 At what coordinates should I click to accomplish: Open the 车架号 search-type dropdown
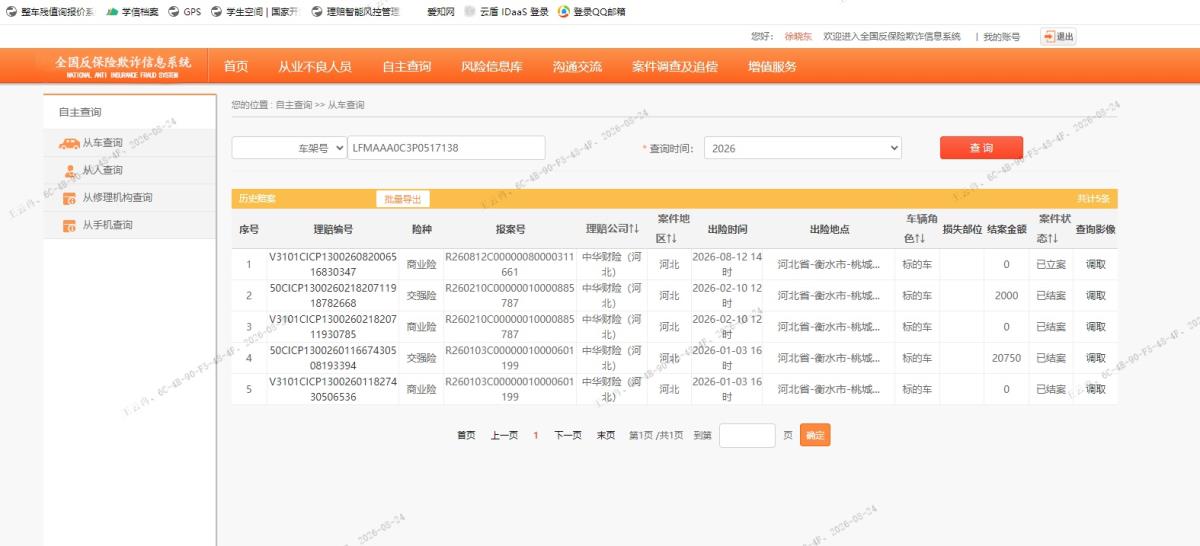click(289, 147)
